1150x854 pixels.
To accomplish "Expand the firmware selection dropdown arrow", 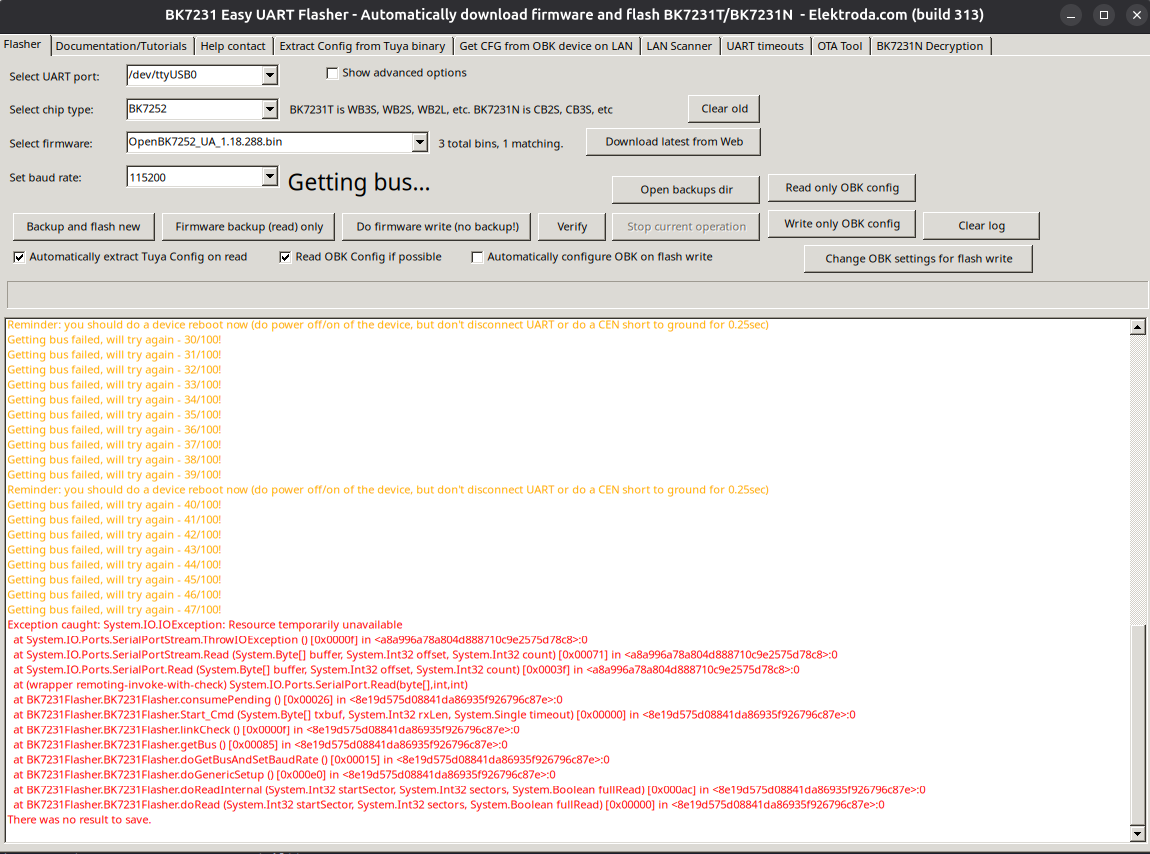I will (x=420, y=142).
